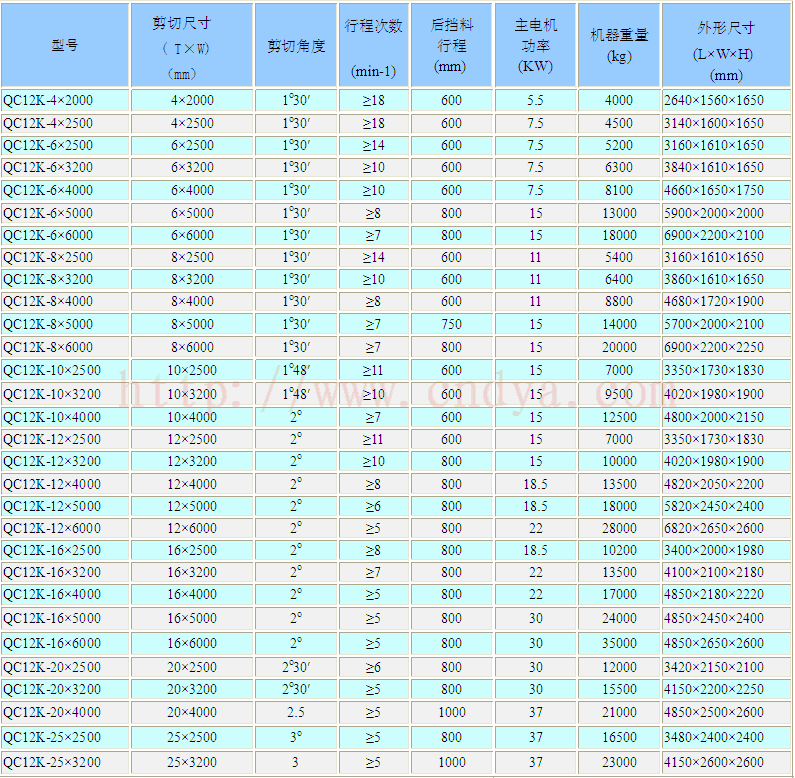Click the 机器重量 (kg) header cell

click(x=619, y=46)
